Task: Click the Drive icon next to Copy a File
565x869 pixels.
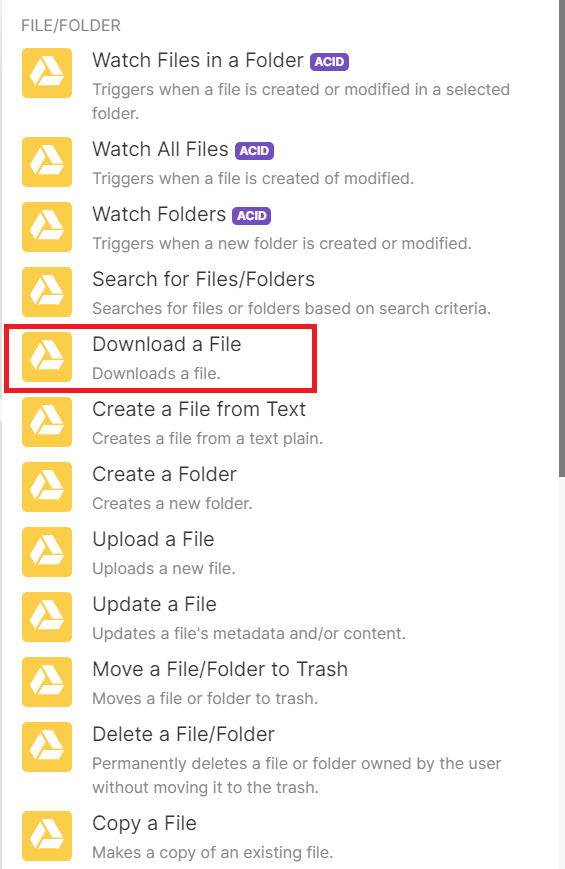Action: click(x=47, y=836)
